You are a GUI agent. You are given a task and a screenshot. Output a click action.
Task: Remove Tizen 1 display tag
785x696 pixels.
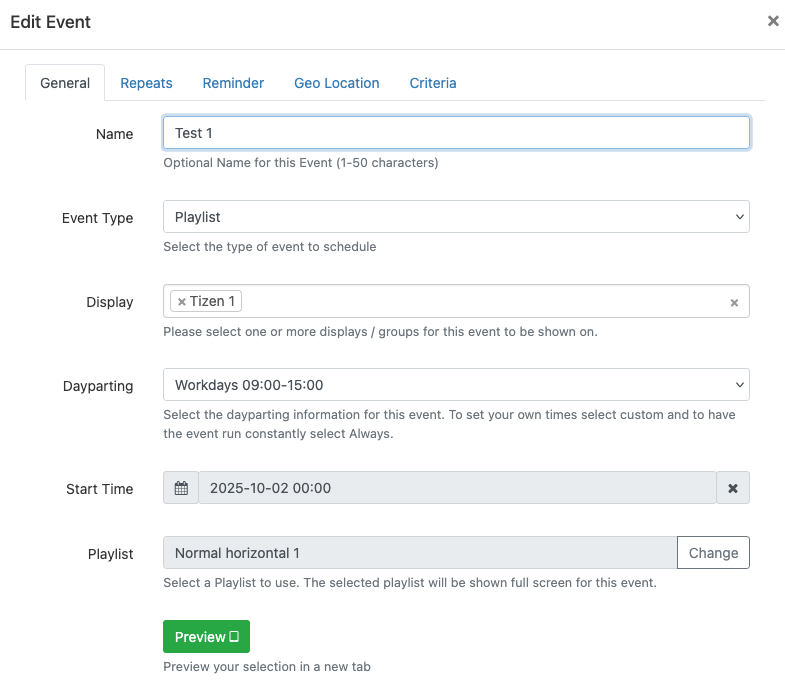tap(182, 301)
